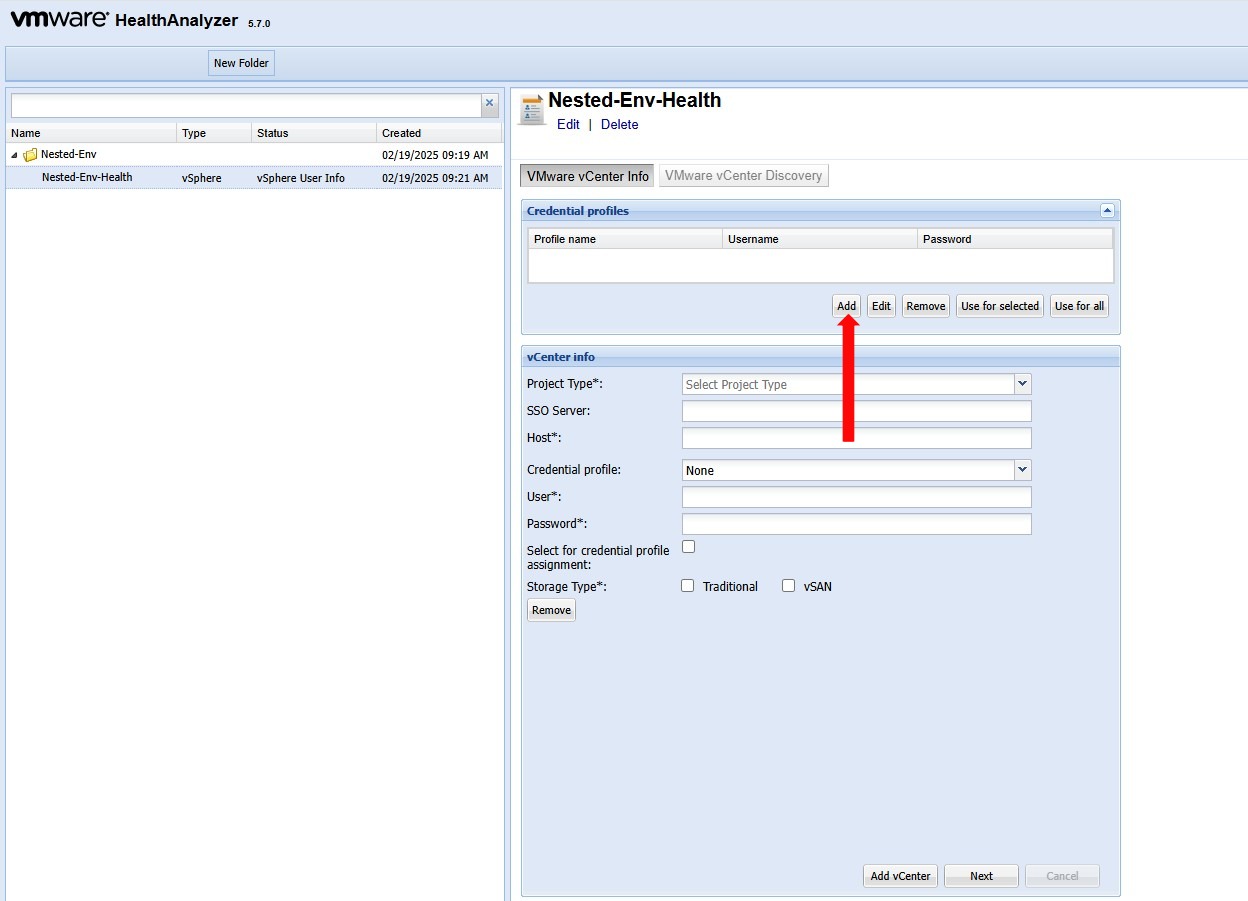The height and width of the screenshot is (901, 1248).
Task: Enable the Traditional storage type checkbox
Action: point(688,586)
